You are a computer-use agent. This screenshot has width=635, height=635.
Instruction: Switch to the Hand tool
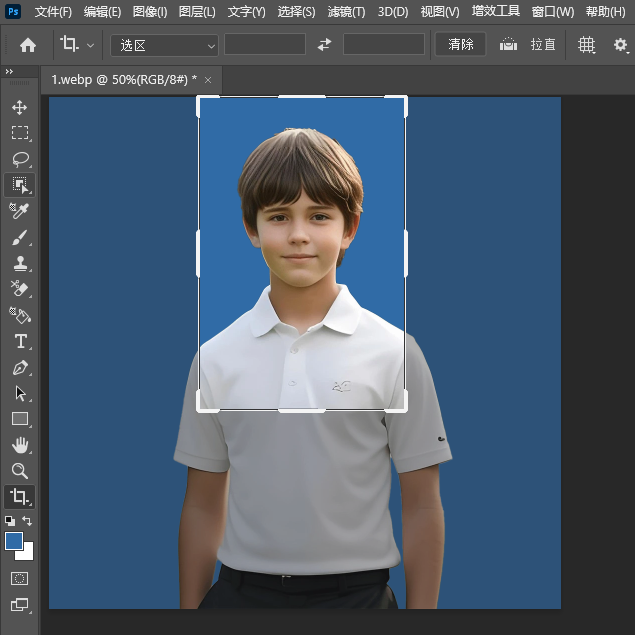point(19,445)
